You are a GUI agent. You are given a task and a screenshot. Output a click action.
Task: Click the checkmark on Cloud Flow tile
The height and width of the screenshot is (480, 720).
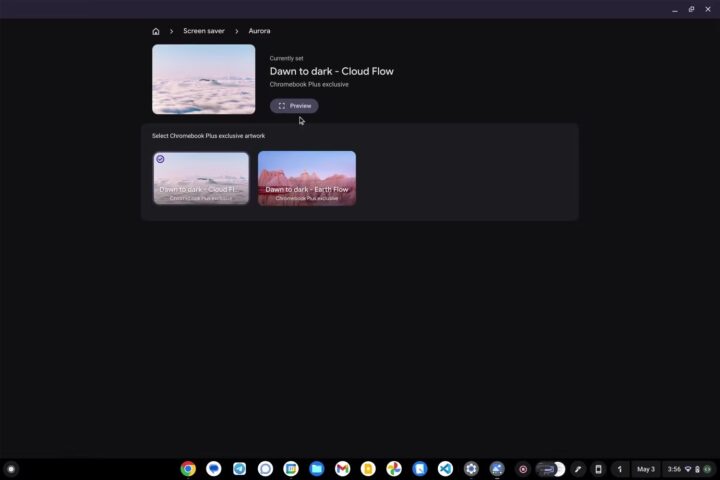click(161, 159)
